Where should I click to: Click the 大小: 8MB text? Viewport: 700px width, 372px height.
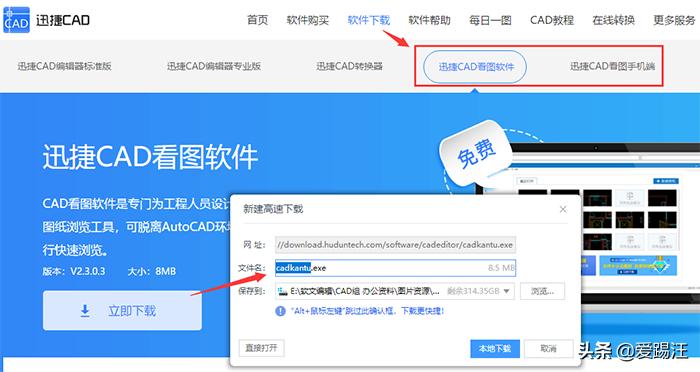(x=151, y=271)
